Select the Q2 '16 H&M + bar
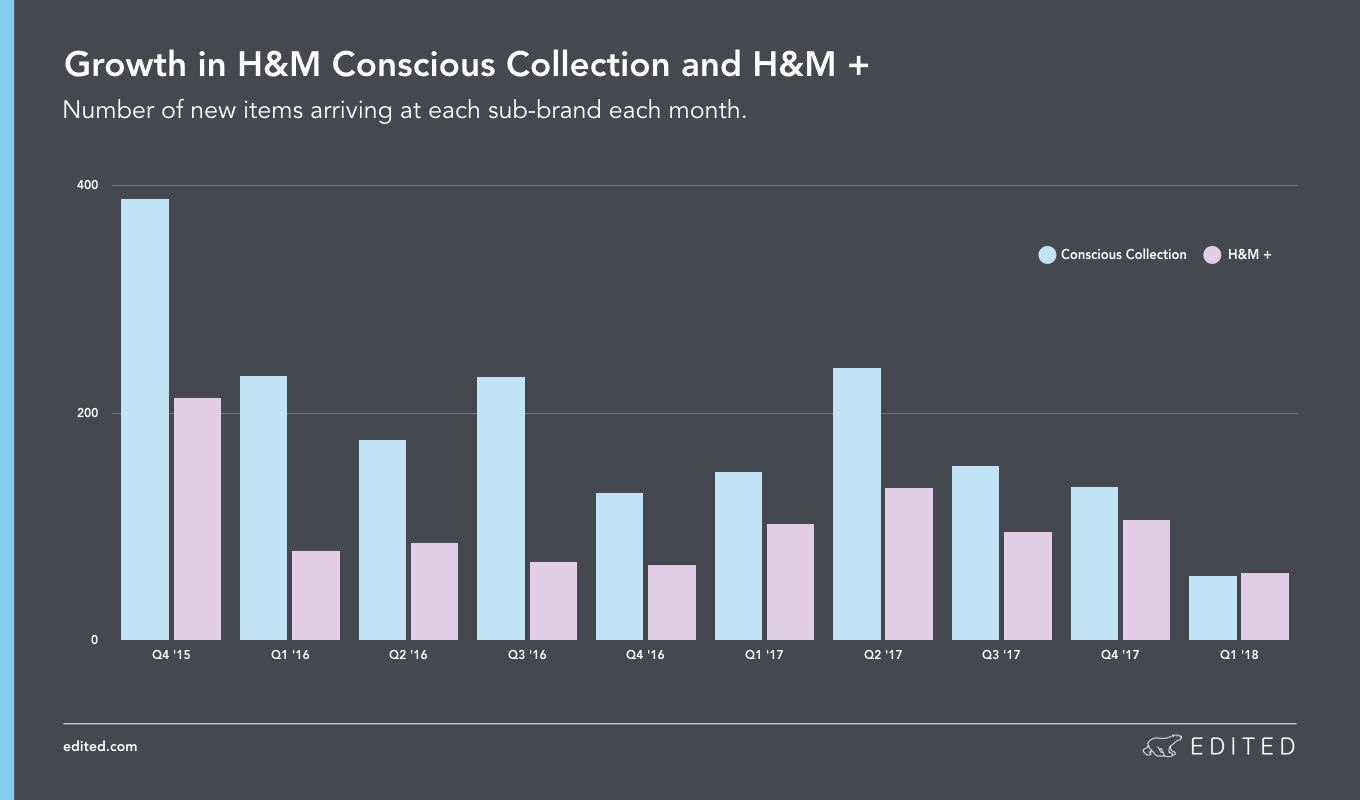This screenshot has height=800, width=1360. click(434, 592)
